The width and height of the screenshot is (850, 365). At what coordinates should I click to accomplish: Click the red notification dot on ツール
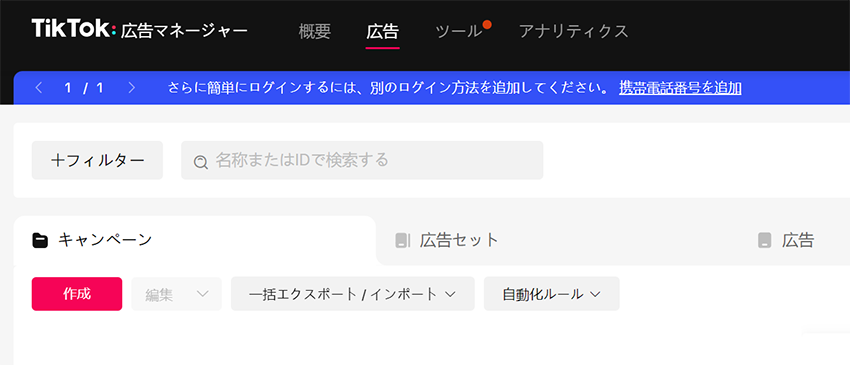tap(487, 24)
